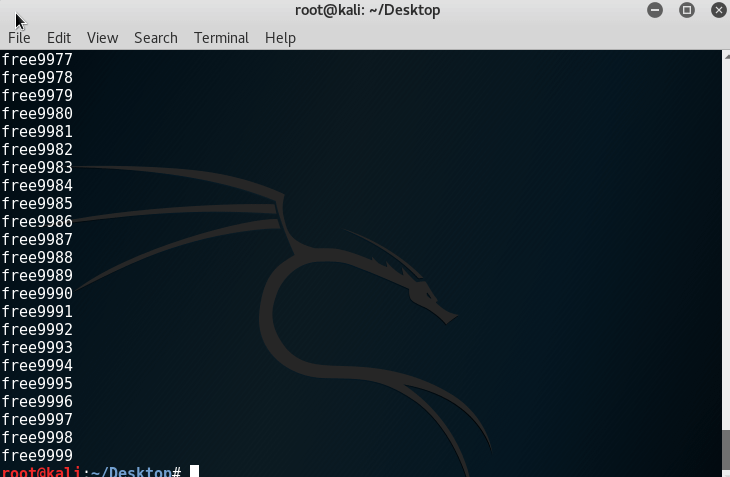Click the output line free9980
The height and width of the screenshot is (477, 730).
[x=37, y=114]
